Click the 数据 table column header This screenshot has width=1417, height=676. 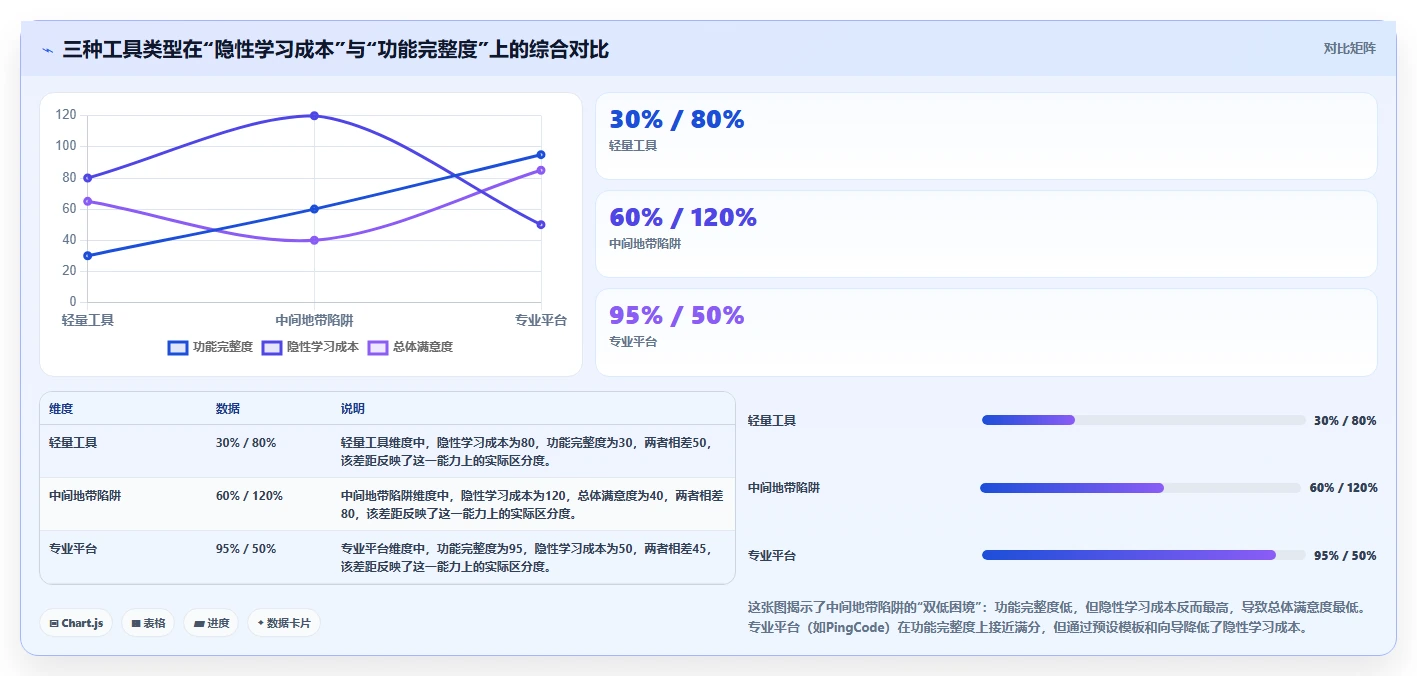pos(228,409)
